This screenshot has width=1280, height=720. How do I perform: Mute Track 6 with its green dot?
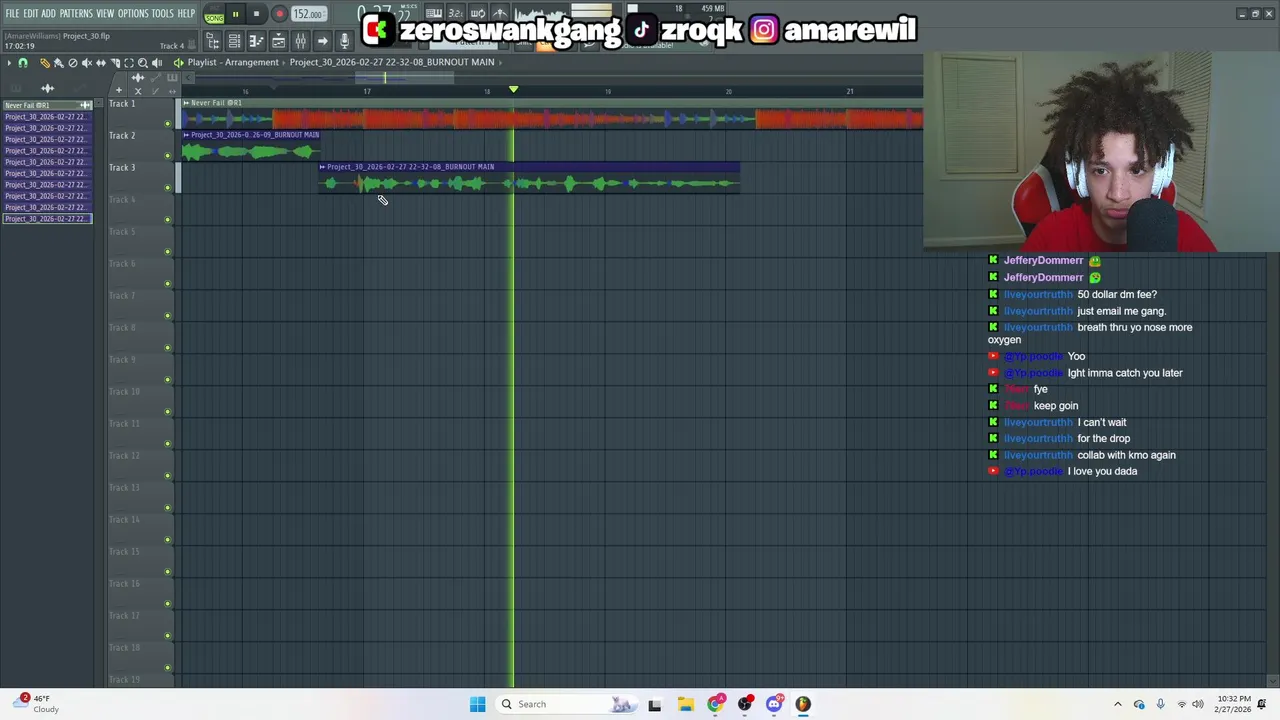pyautogui.click(x=167, y=284)
